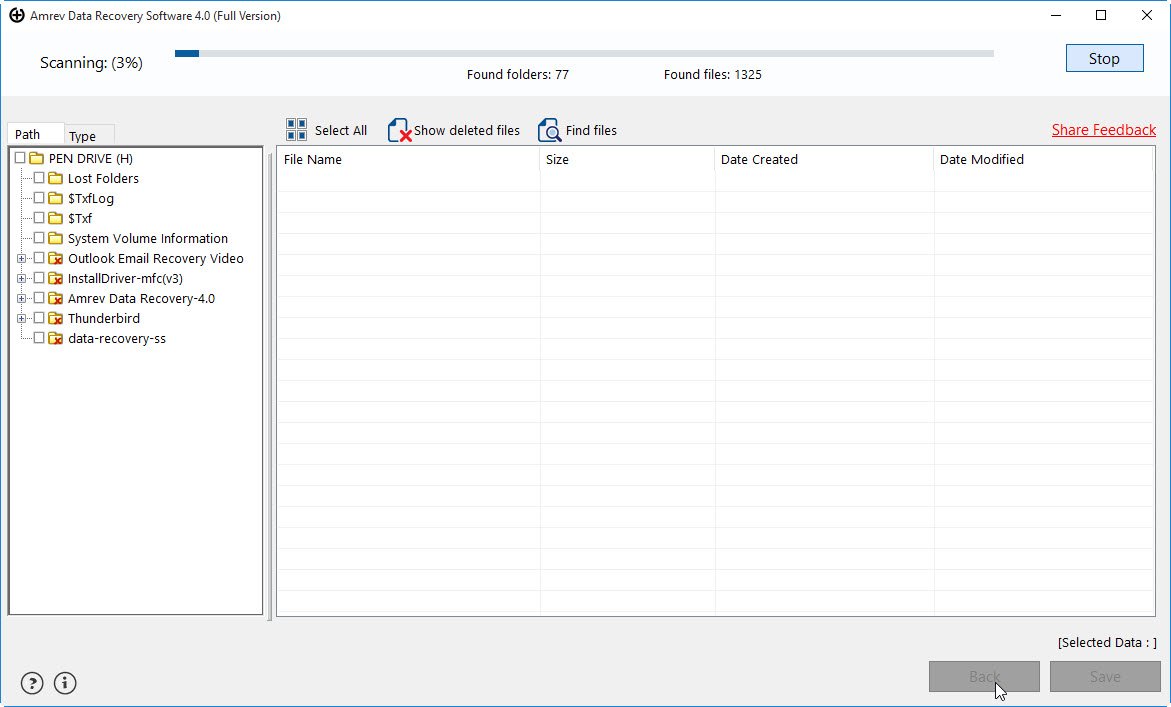Screen dimensions: 1171x707
Task: Click the data-recovery-ss recovered folder icon
Action: point(55,338)
